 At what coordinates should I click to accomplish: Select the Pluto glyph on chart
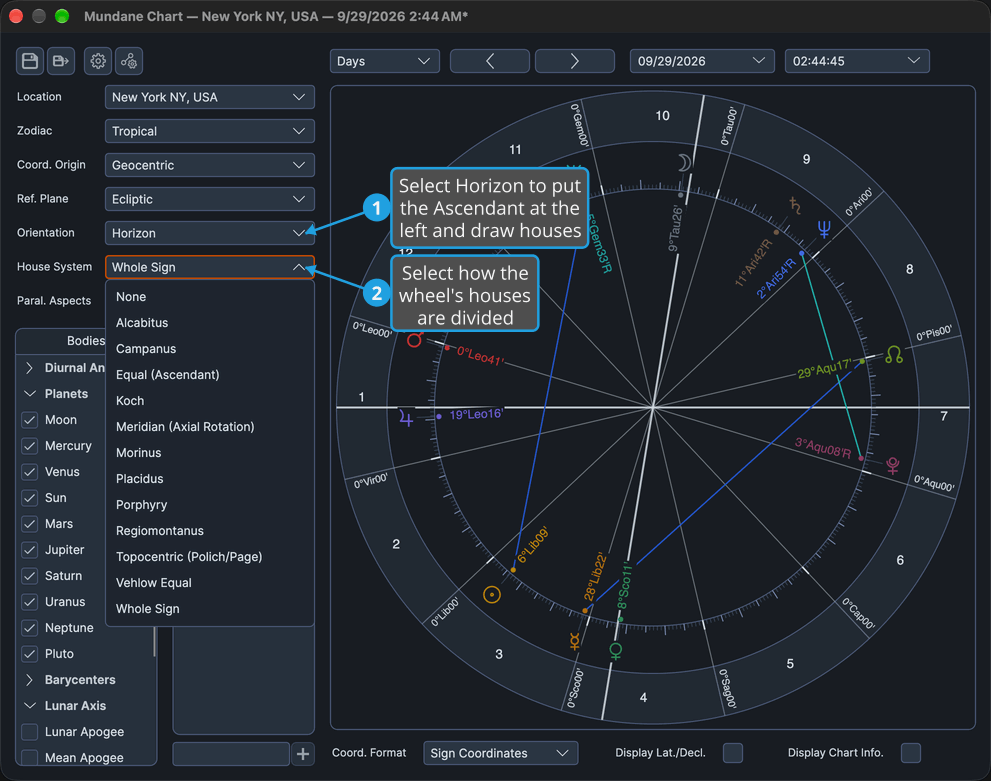click(x=892, y=466)
